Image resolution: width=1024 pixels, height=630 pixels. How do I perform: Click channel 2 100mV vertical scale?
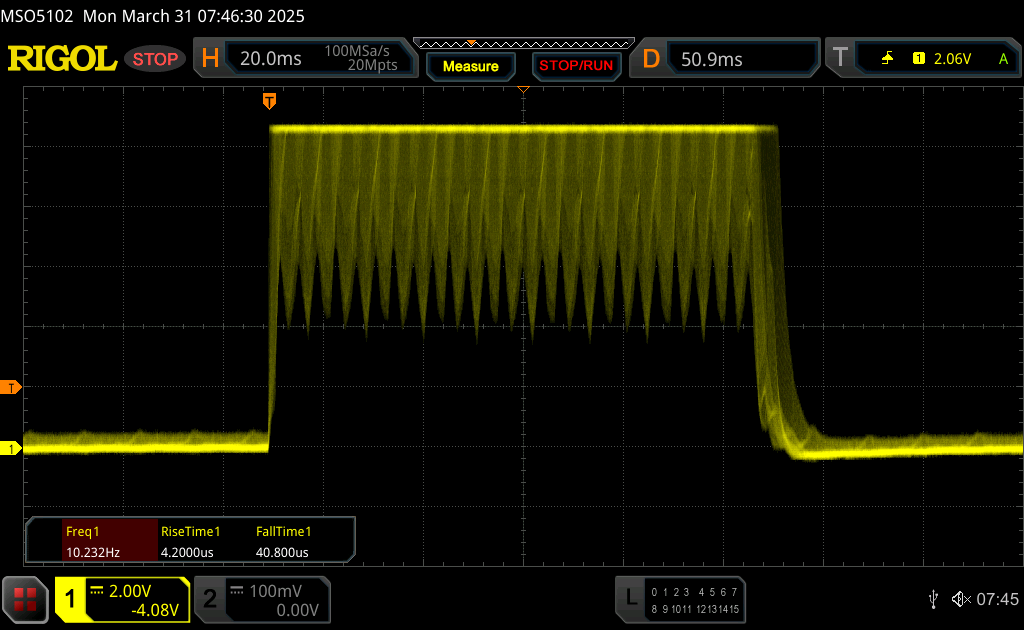(276, 591)
